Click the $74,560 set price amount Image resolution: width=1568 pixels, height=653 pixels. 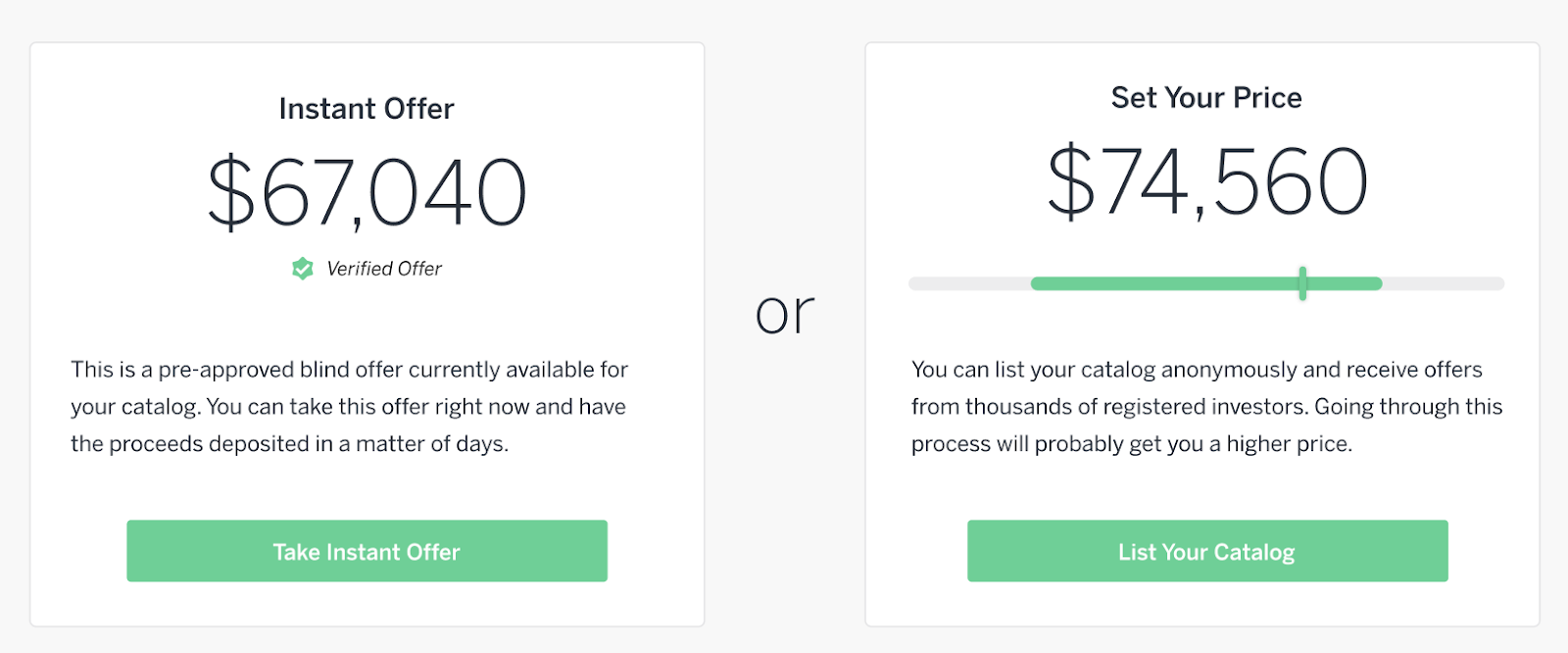pos(1207,181)
